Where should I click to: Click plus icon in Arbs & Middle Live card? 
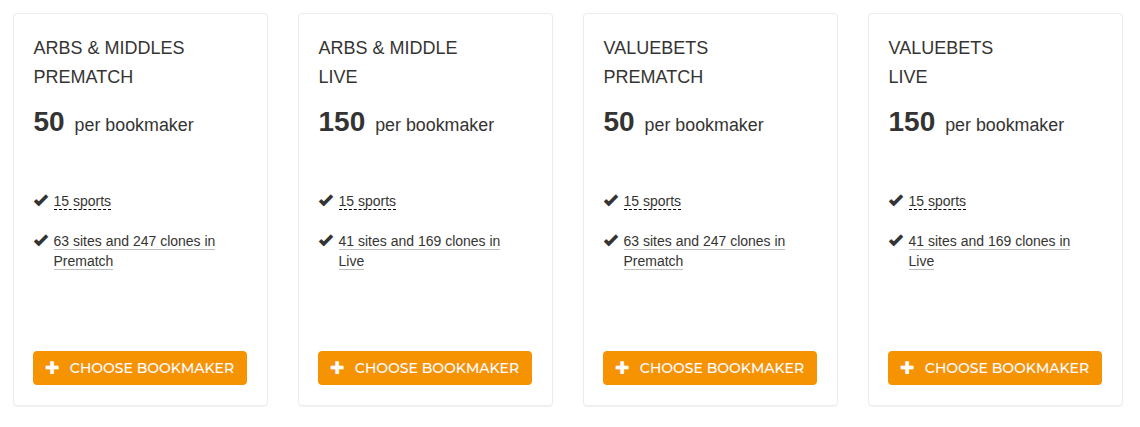(337, 368)
